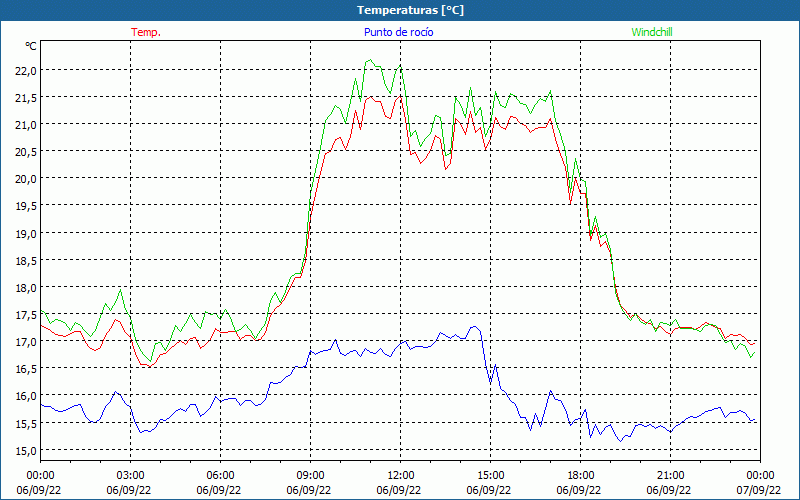
Task: Select the green 'Windchill' legend label
Action: [652, 32]
